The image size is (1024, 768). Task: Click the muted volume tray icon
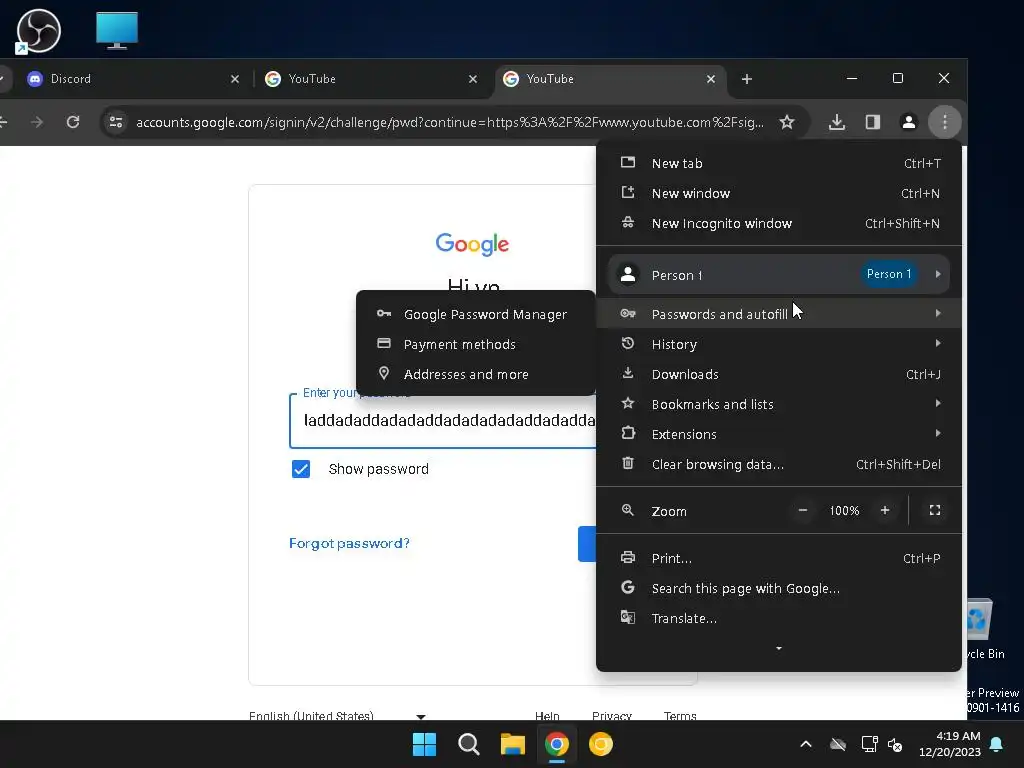coord(895,744)
